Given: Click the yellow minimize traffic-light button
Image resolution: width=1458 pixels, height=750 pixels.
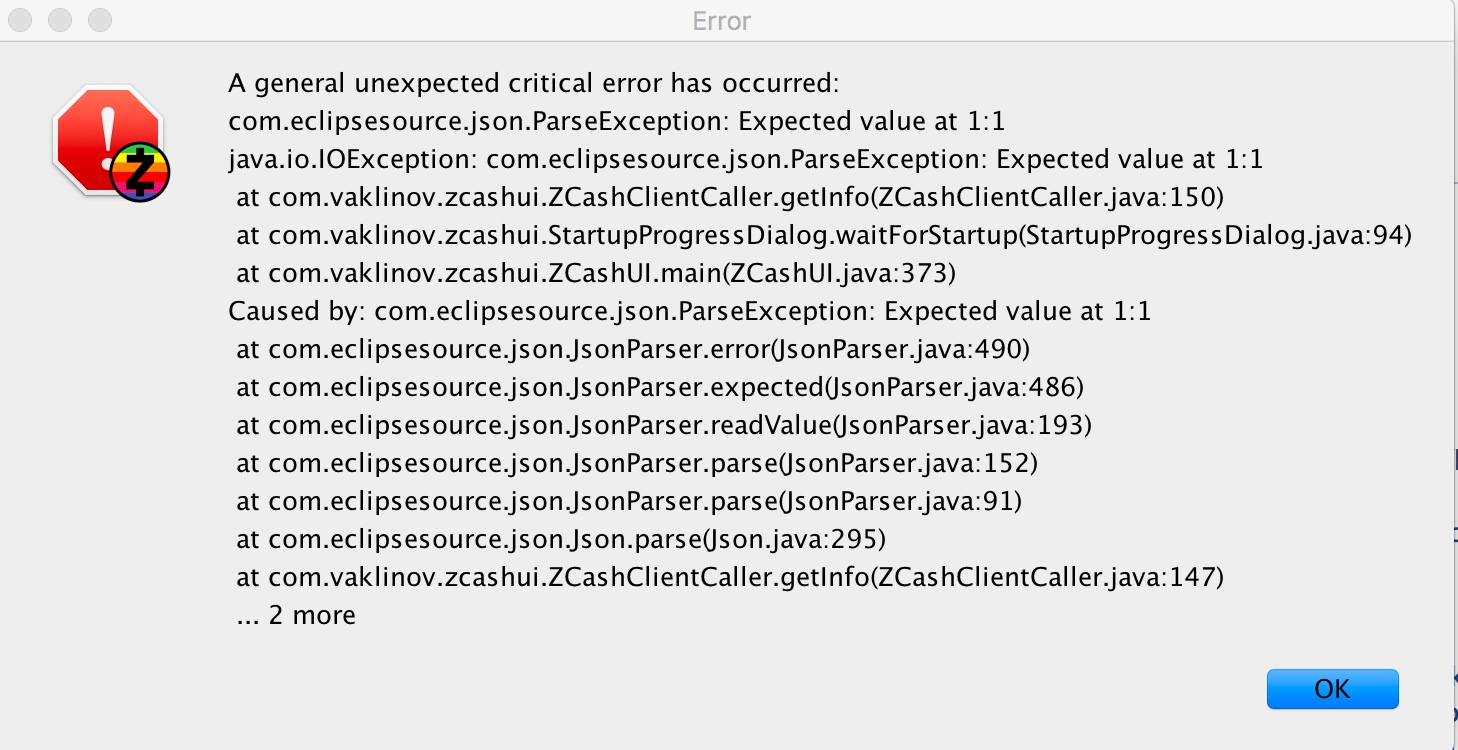Looking at the screenshot, I should [59, 19].
